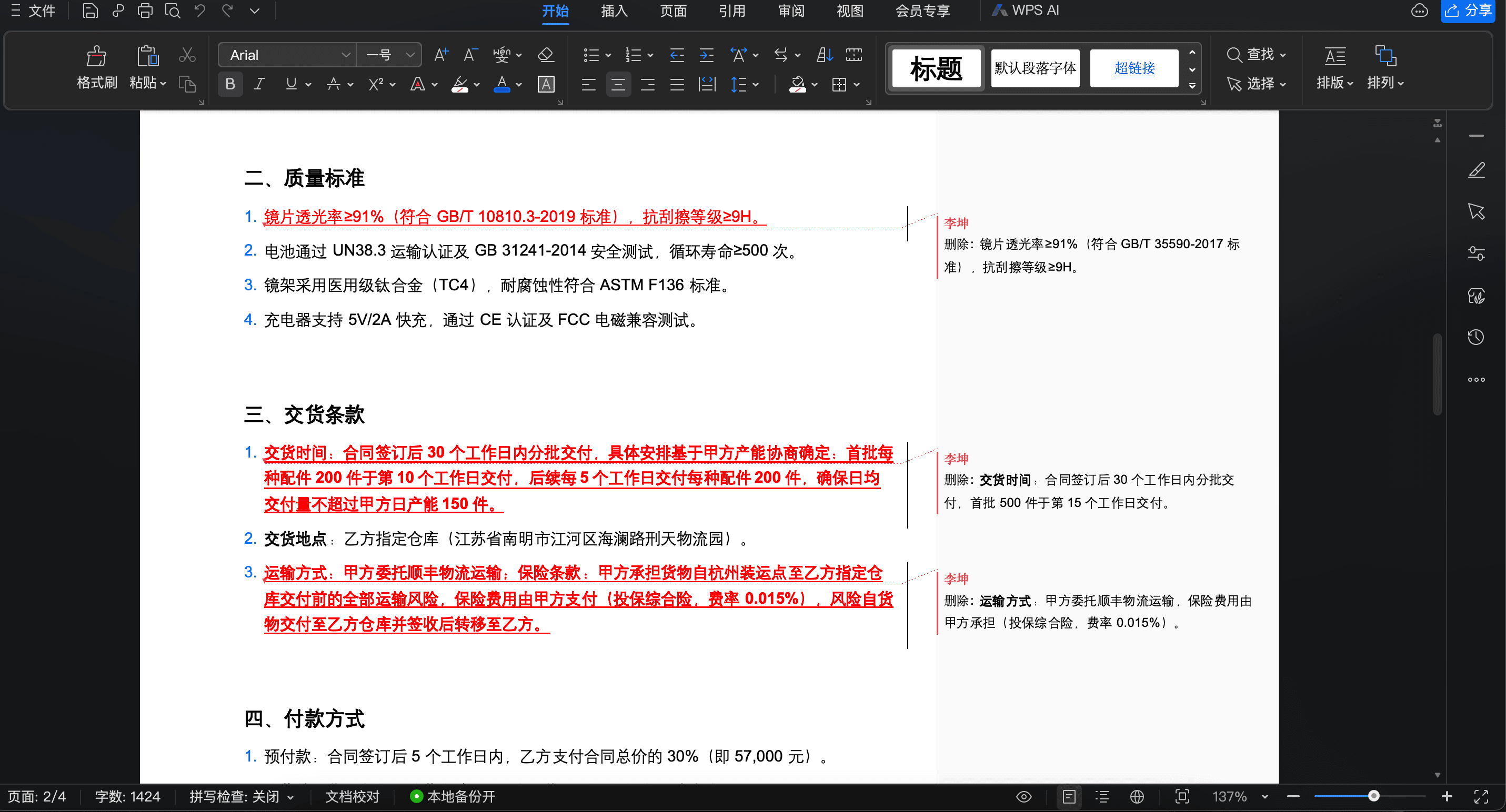Click the Format Painter (格式刷) icon

click(x=96, y=56)
